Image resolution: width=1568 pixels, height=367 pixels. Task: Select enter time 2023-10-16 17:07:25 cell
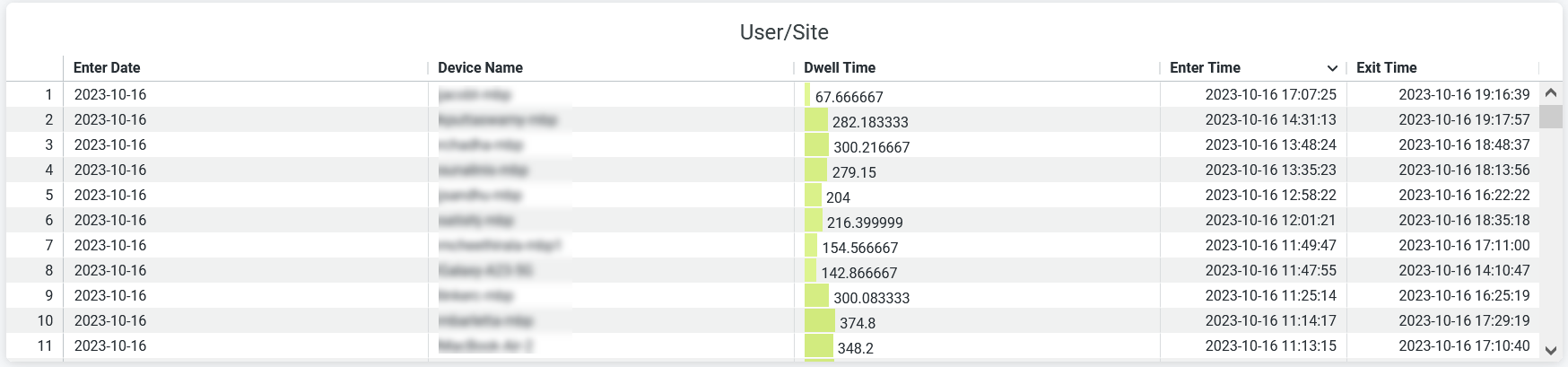(x=1270, y=94)
